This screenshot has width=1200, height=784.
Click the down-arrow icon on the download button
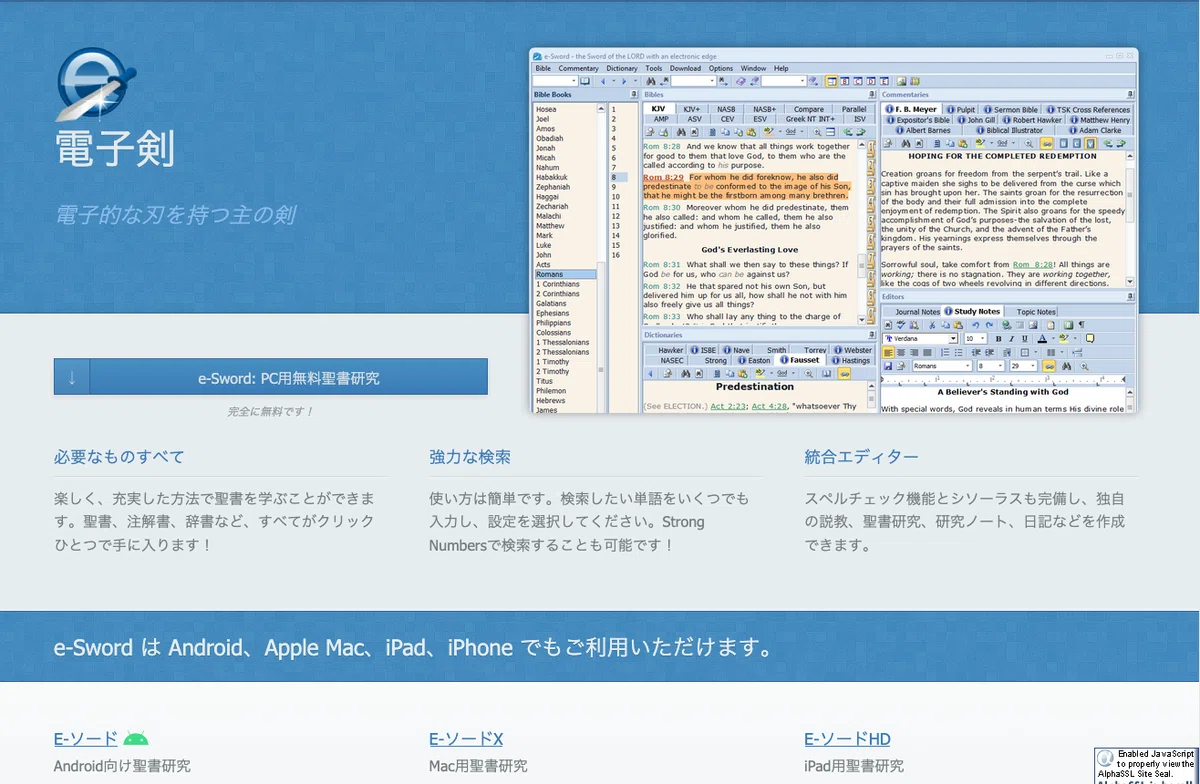coord(72,377)
